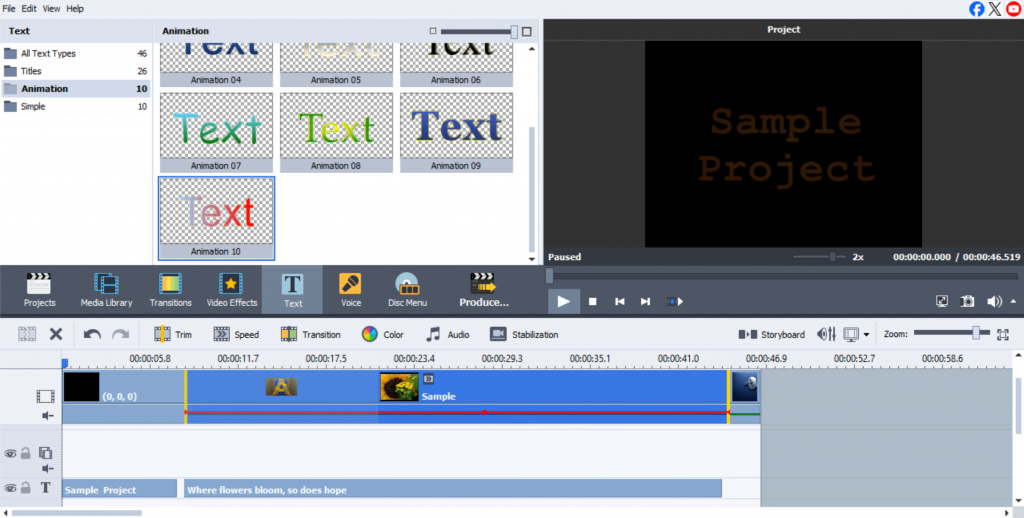Open the Speed tool
Image resolution: width=1024 pixels, height=518 pixels.
pos(236,334)
